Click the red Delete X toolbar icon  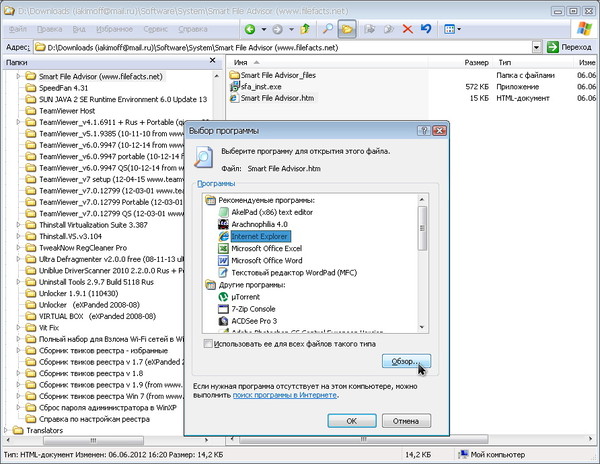[408, 29]
